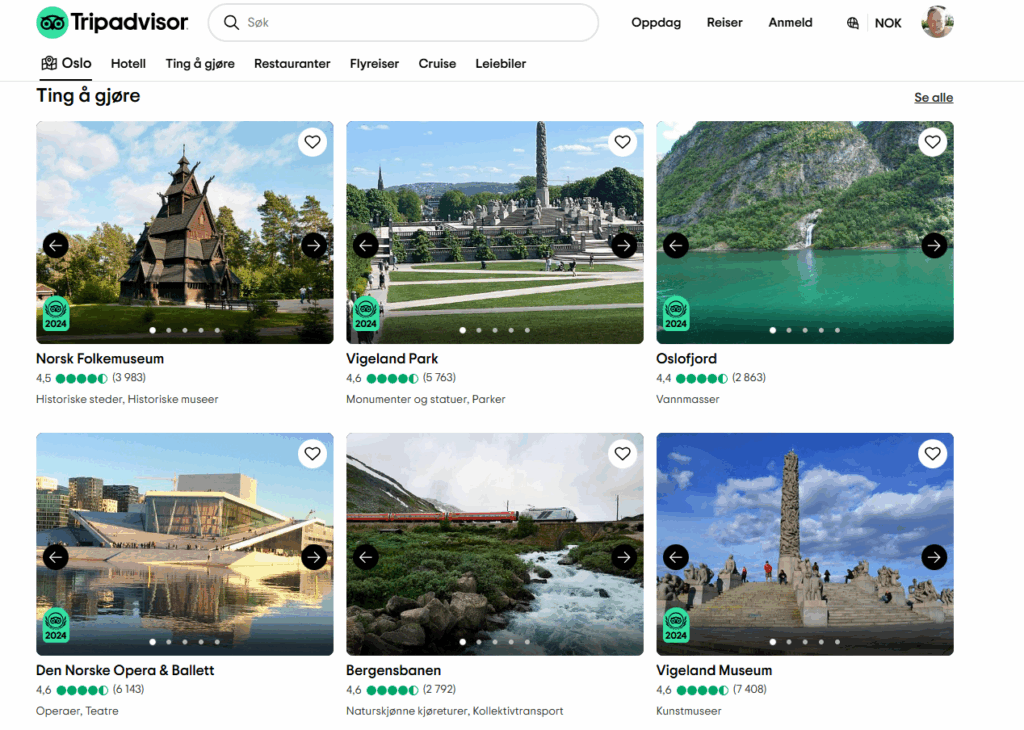Click the Travelers' Choice 2024 badge on Vigeland Museum
Screen dimensions: 1024x730
pos(676,625)
